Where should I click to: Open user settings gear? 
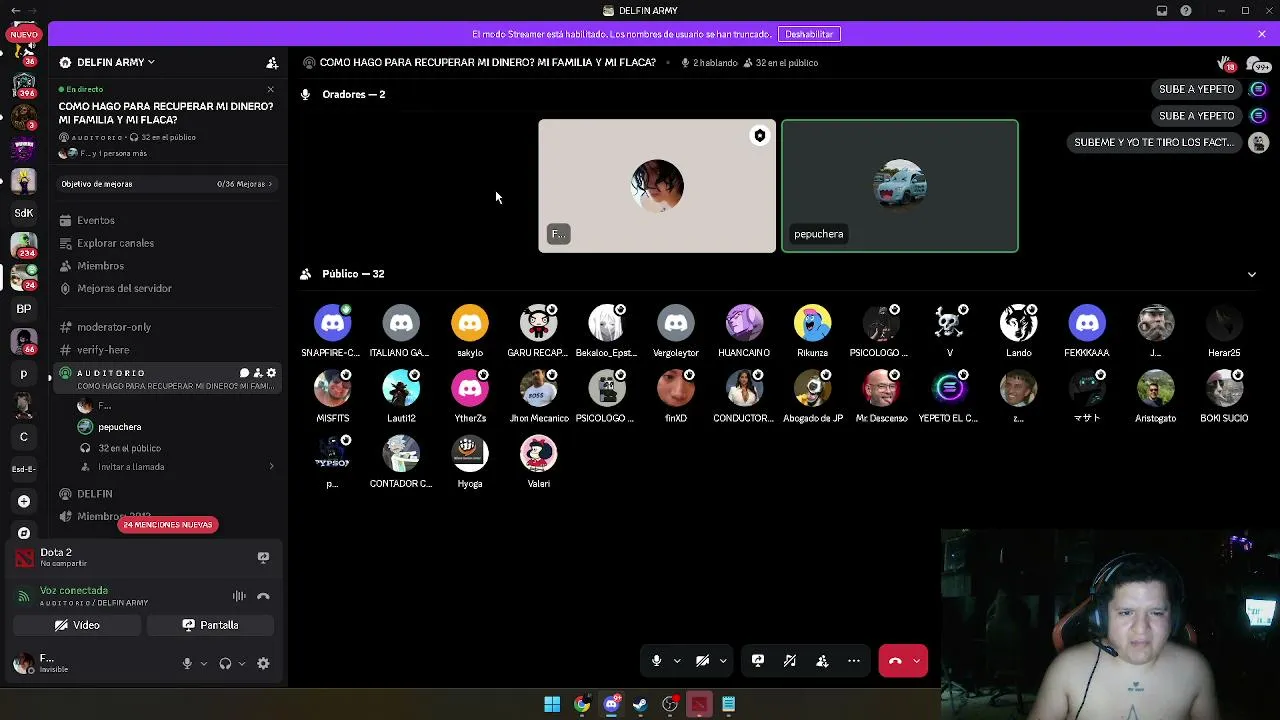[x=263, y=663]
